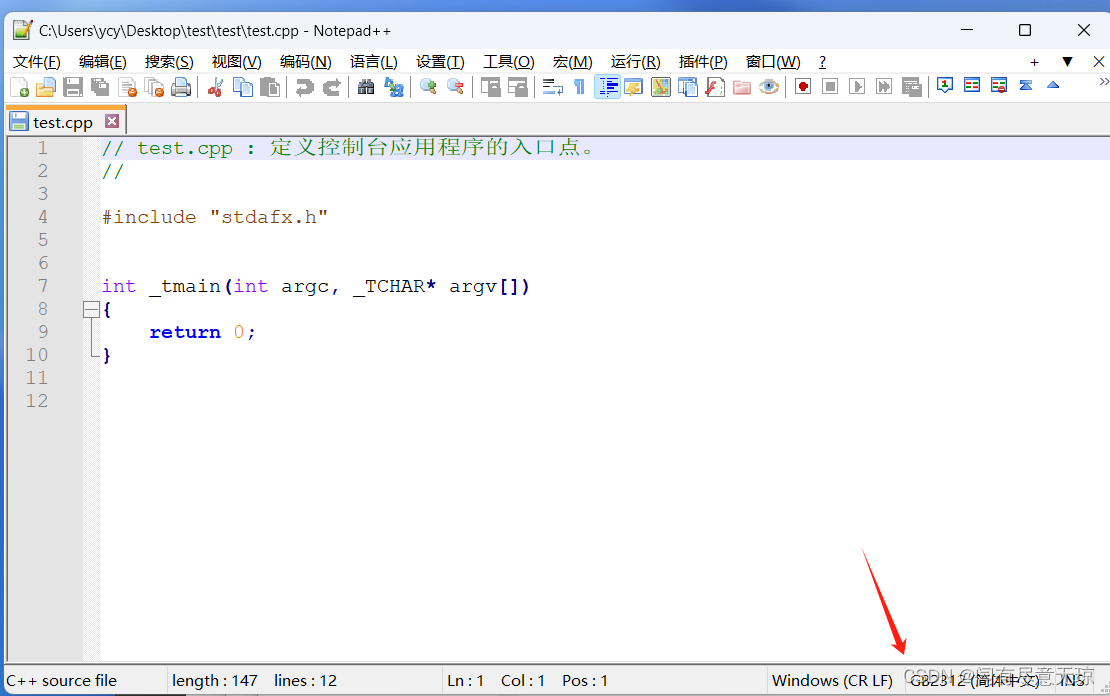The image size is (1110, 696).
Task: Click Windows (CR LF) in status bar
Action: (x=832, y=680)
